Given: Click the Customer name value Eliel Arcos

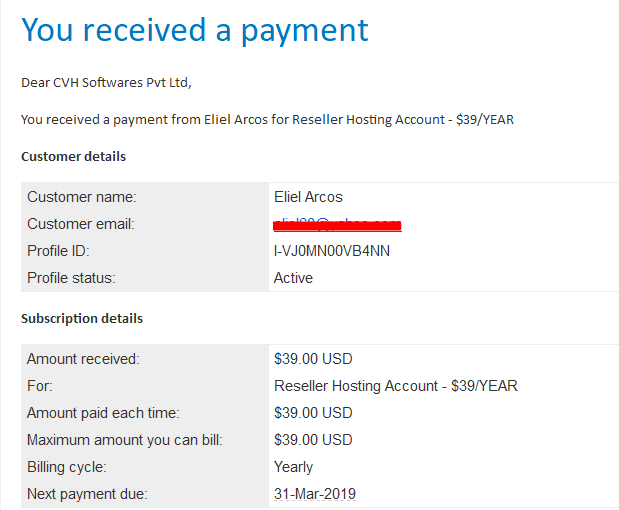Looking at the screenshot, I should point(308,197).
